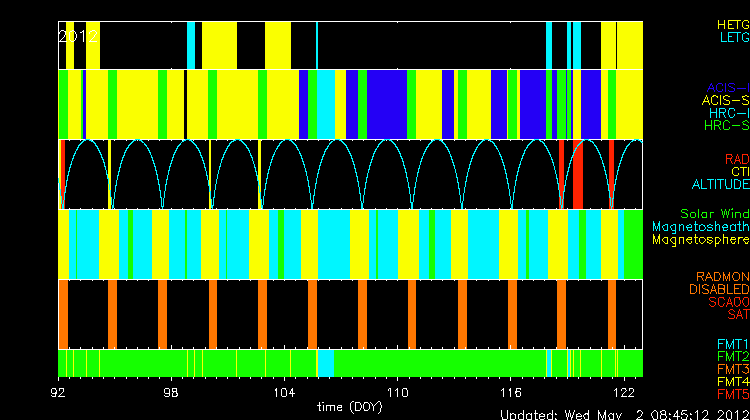Screen dimensions: 750x420
Task: Select the ALTITUDE legend label
Action: [x=719, y=185]
